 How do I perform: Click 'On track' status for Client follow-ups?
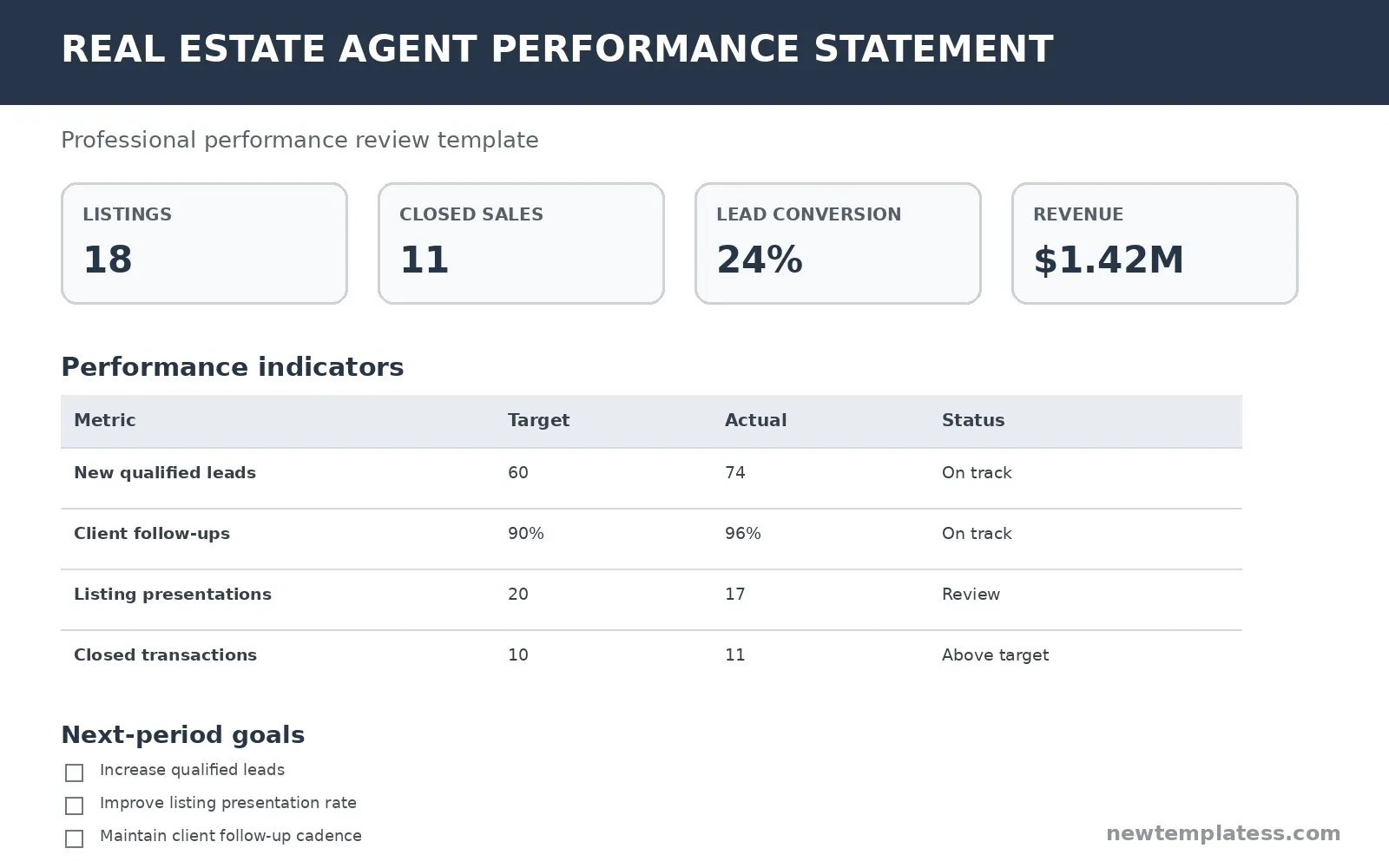(x=977, y=534)
